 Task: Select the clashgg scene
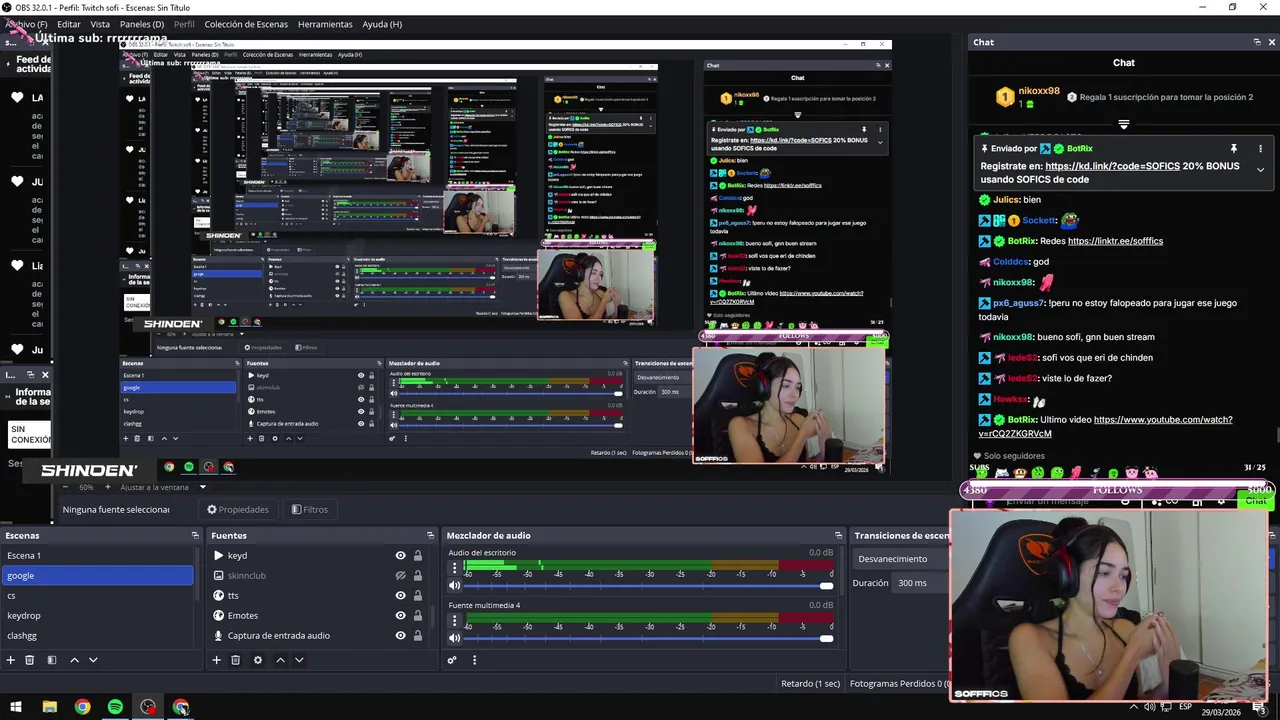[98, 636]
